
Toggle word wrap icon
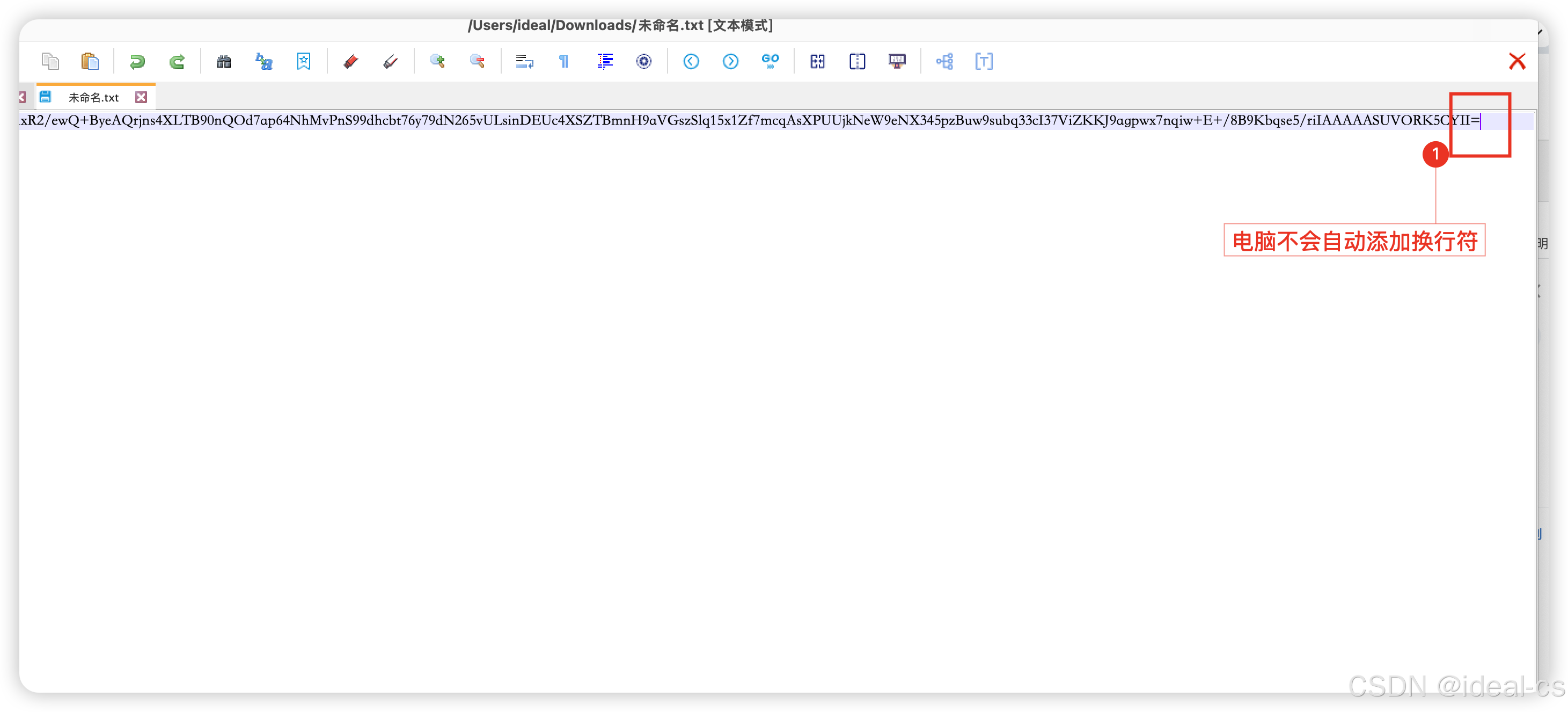[x=524, y=62]
